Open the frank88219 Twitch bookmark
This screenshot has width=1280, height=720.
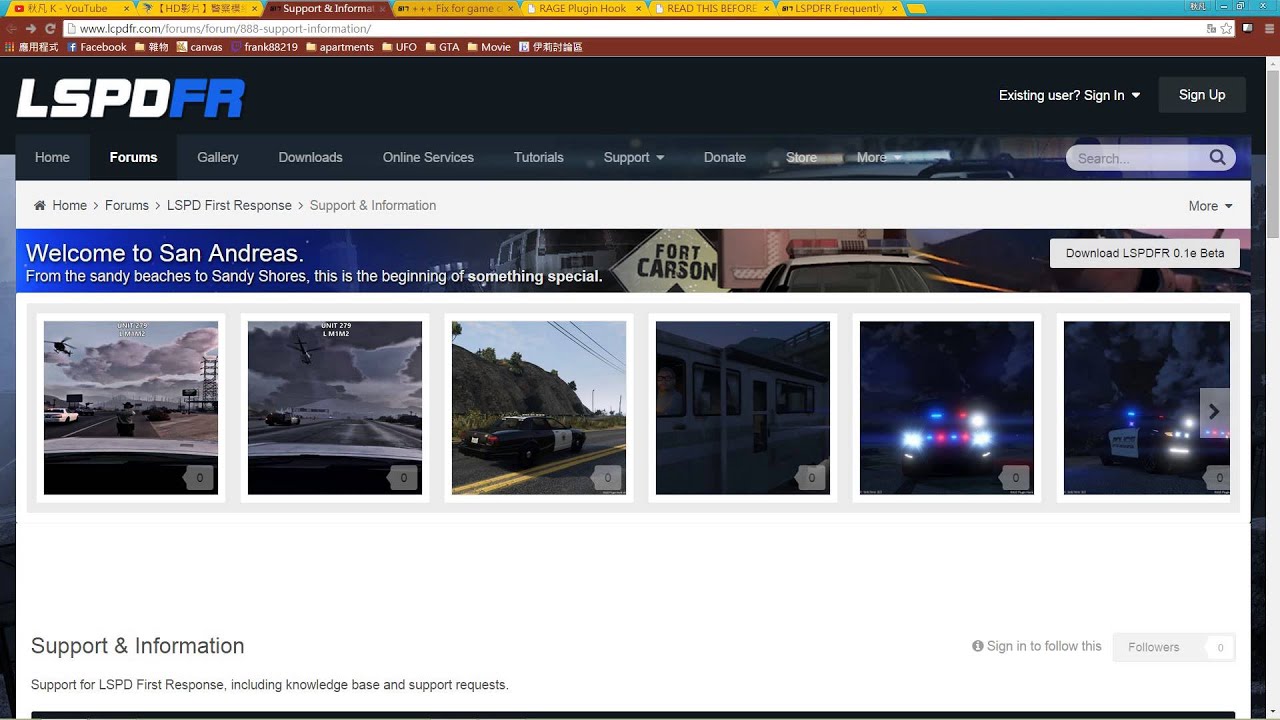(264, 47)
